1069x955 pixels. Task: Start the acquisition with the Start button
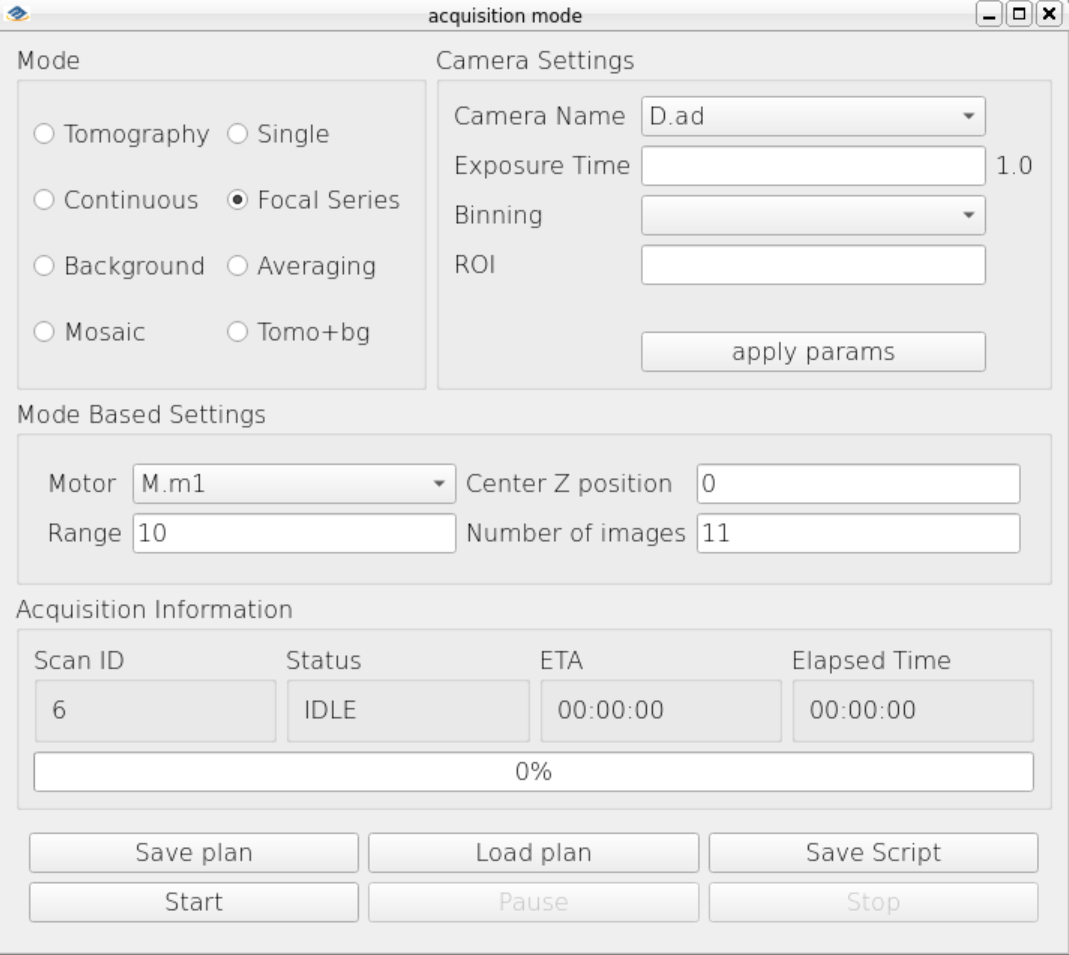[194, 903]
